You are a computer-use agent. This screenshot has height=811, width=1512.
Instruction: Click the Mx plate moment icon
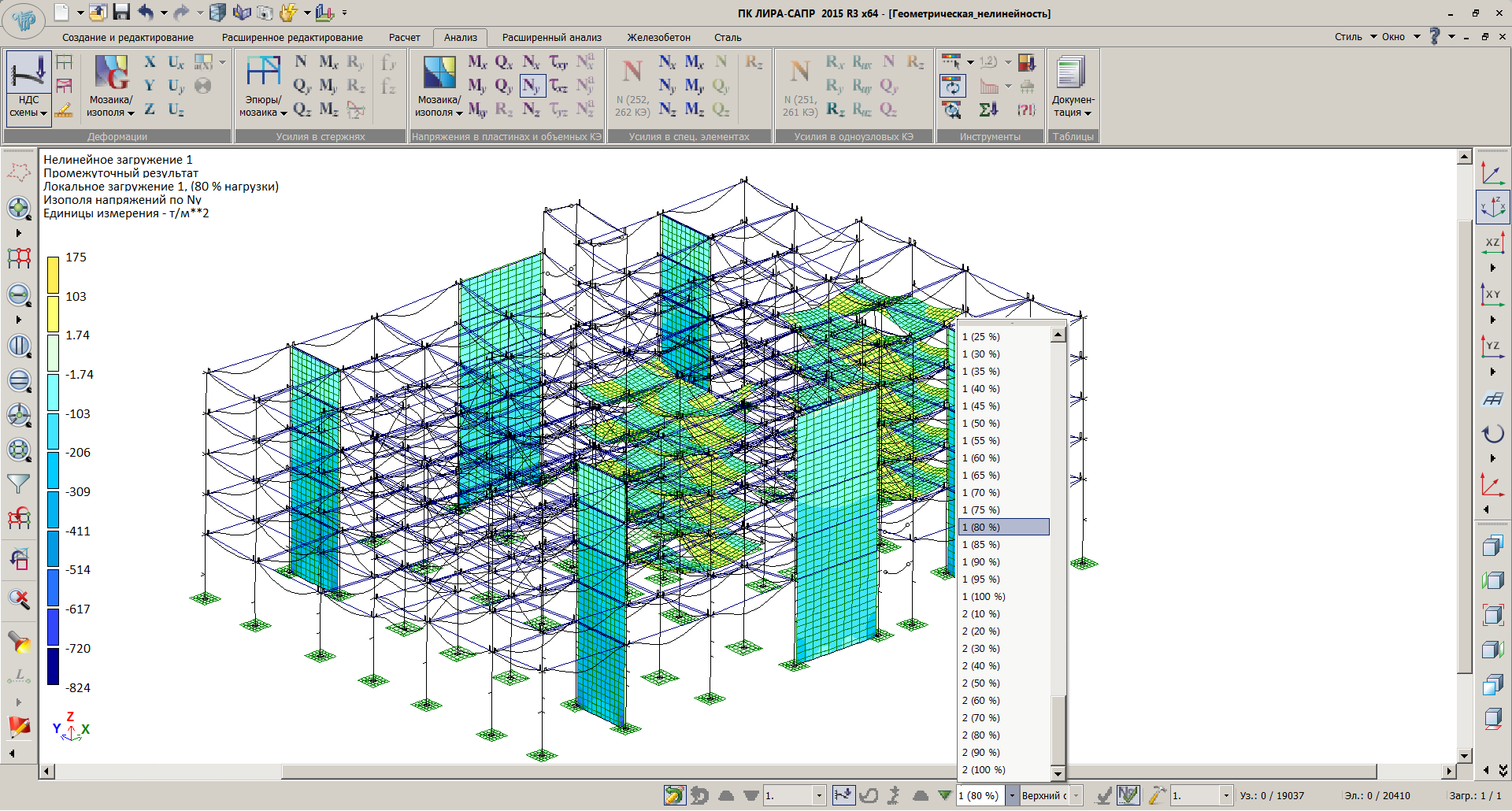point(477,62)
